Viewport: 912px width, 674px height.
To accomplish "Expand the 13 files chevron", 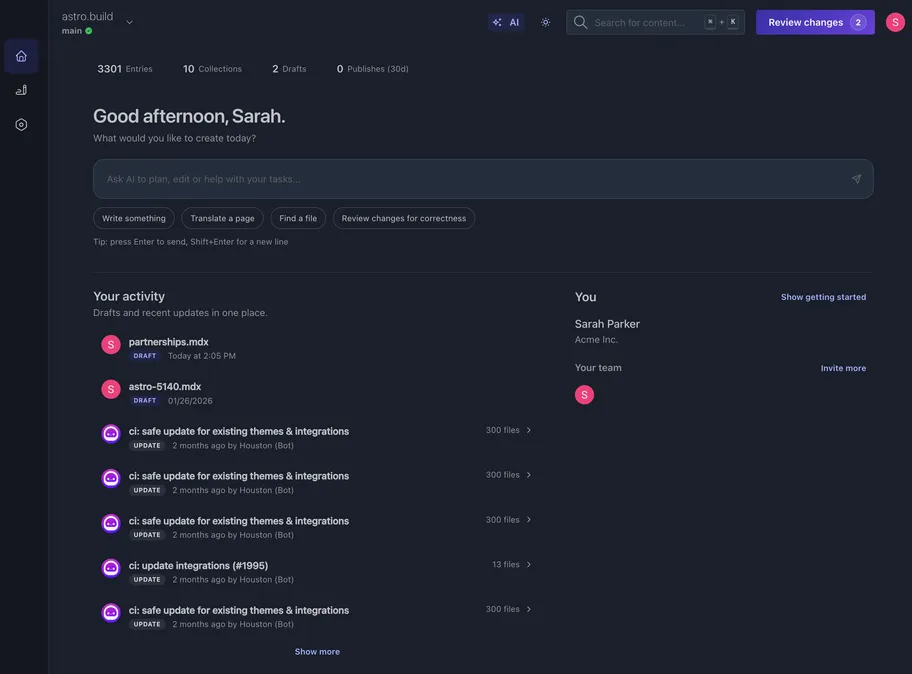I will (x=529, y=565).
